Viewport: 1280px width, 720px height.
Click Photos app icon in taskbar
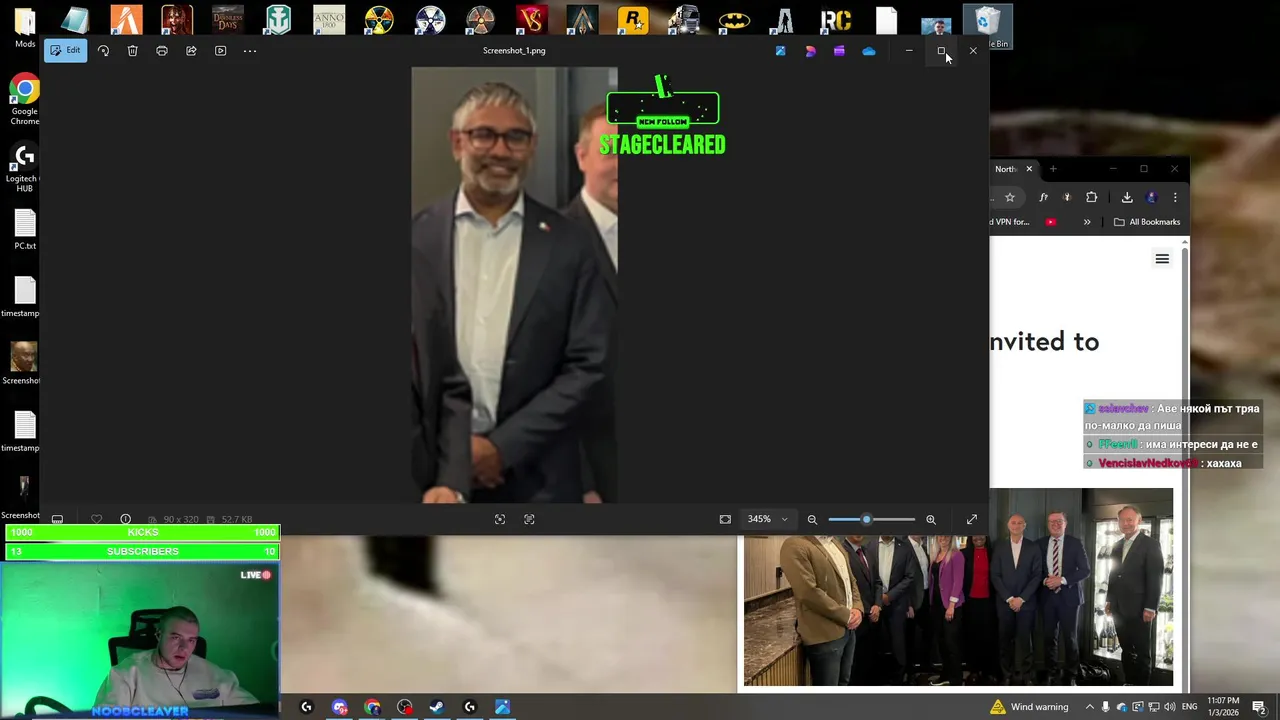tap(502, 707)
